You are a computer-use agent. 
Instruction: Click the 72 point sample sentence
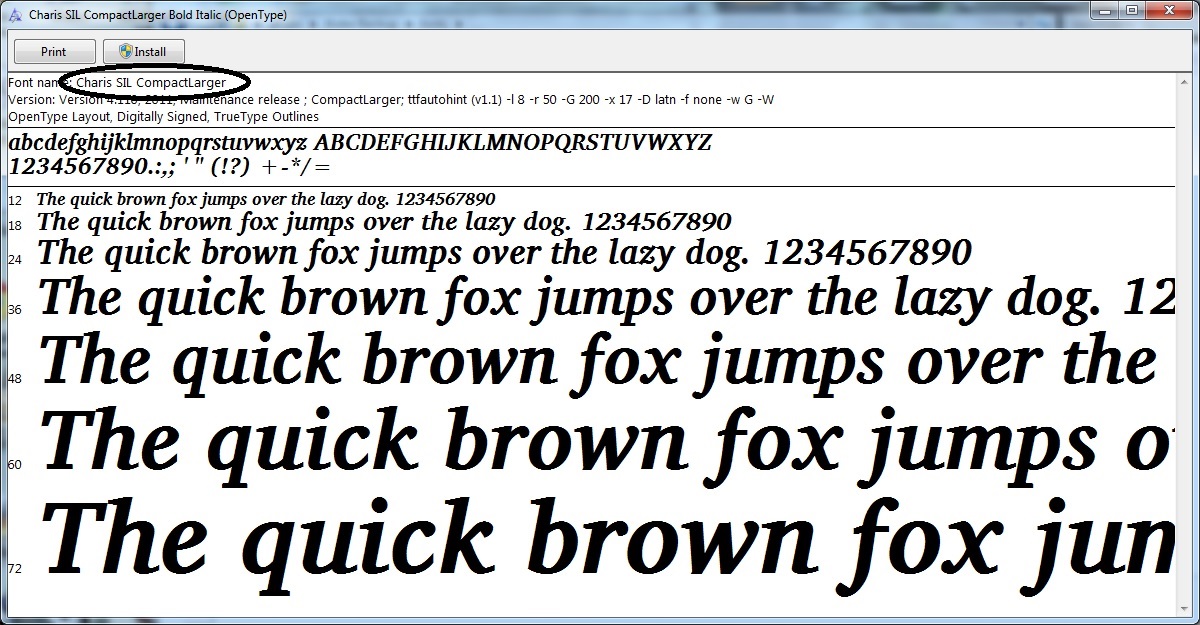(606, 545)
